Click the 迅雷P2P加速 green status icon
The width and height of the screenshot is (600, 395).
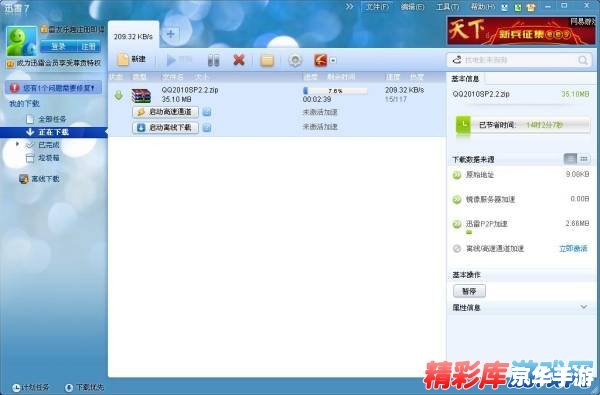pyautogui.click(x=457, y=224)
